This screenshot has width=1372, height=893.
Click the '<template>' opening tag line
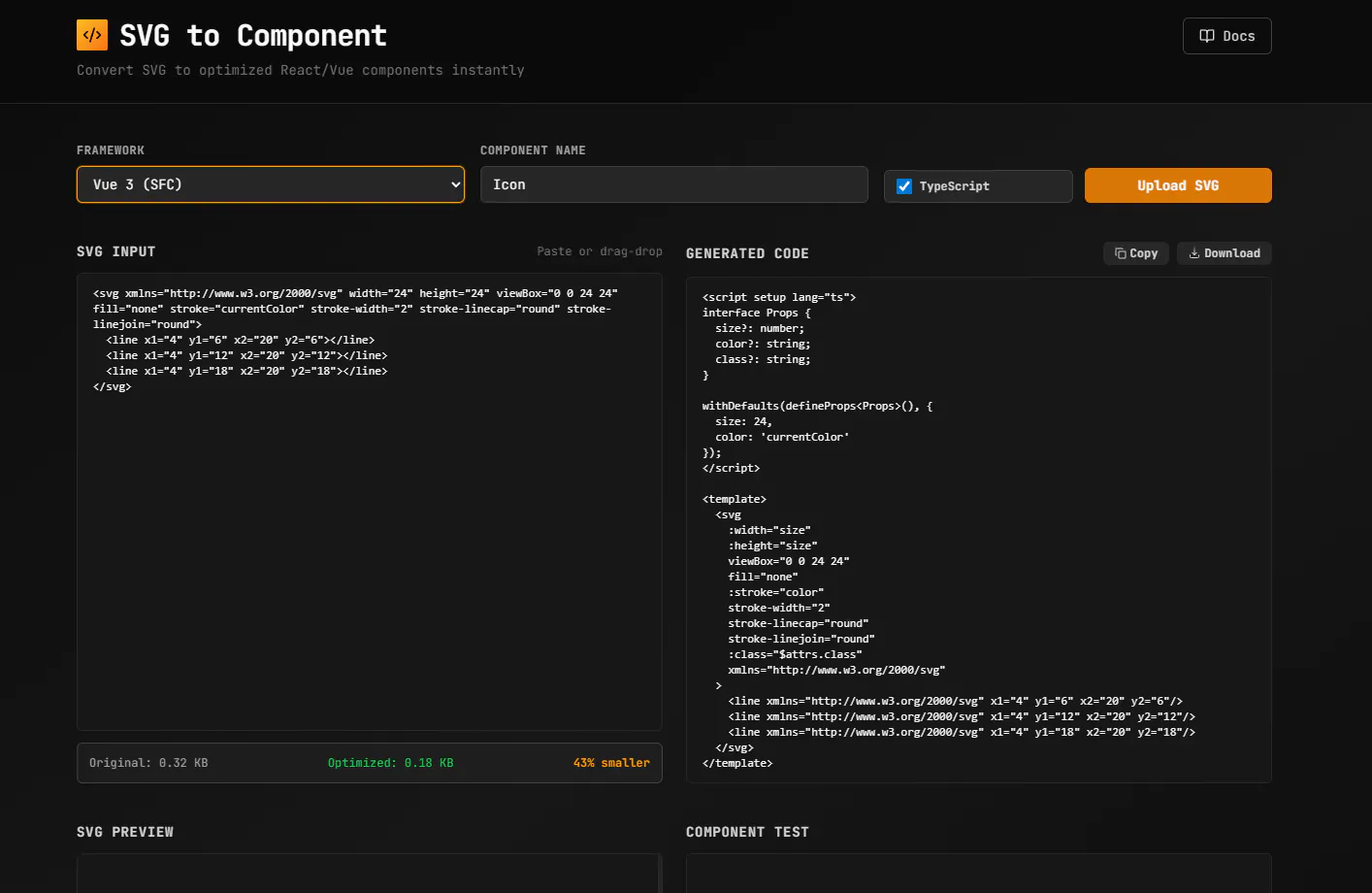pos(735,499)
